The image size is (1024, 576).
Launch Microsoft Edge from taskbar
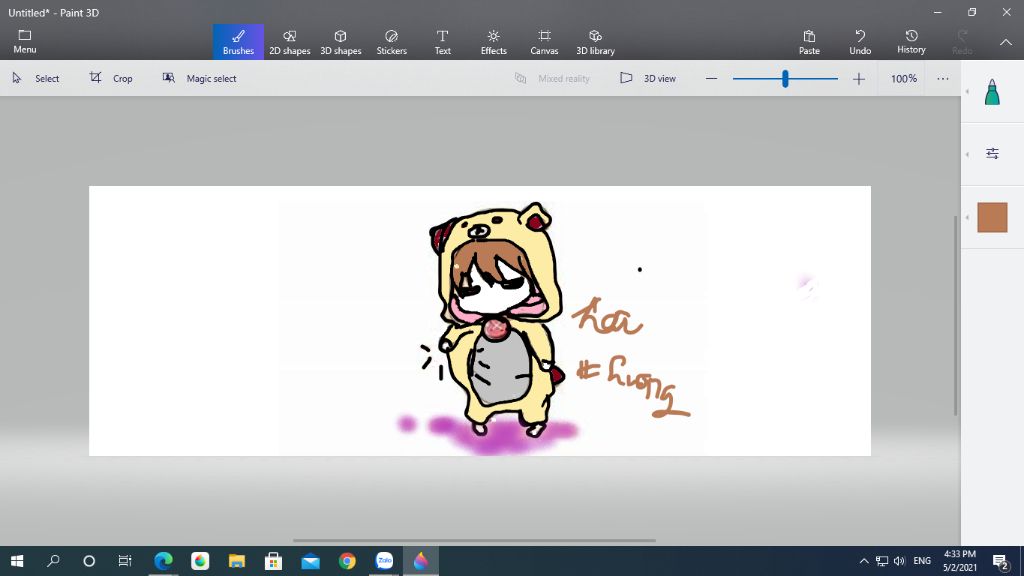pyautogui.click(x=163, y=561)
